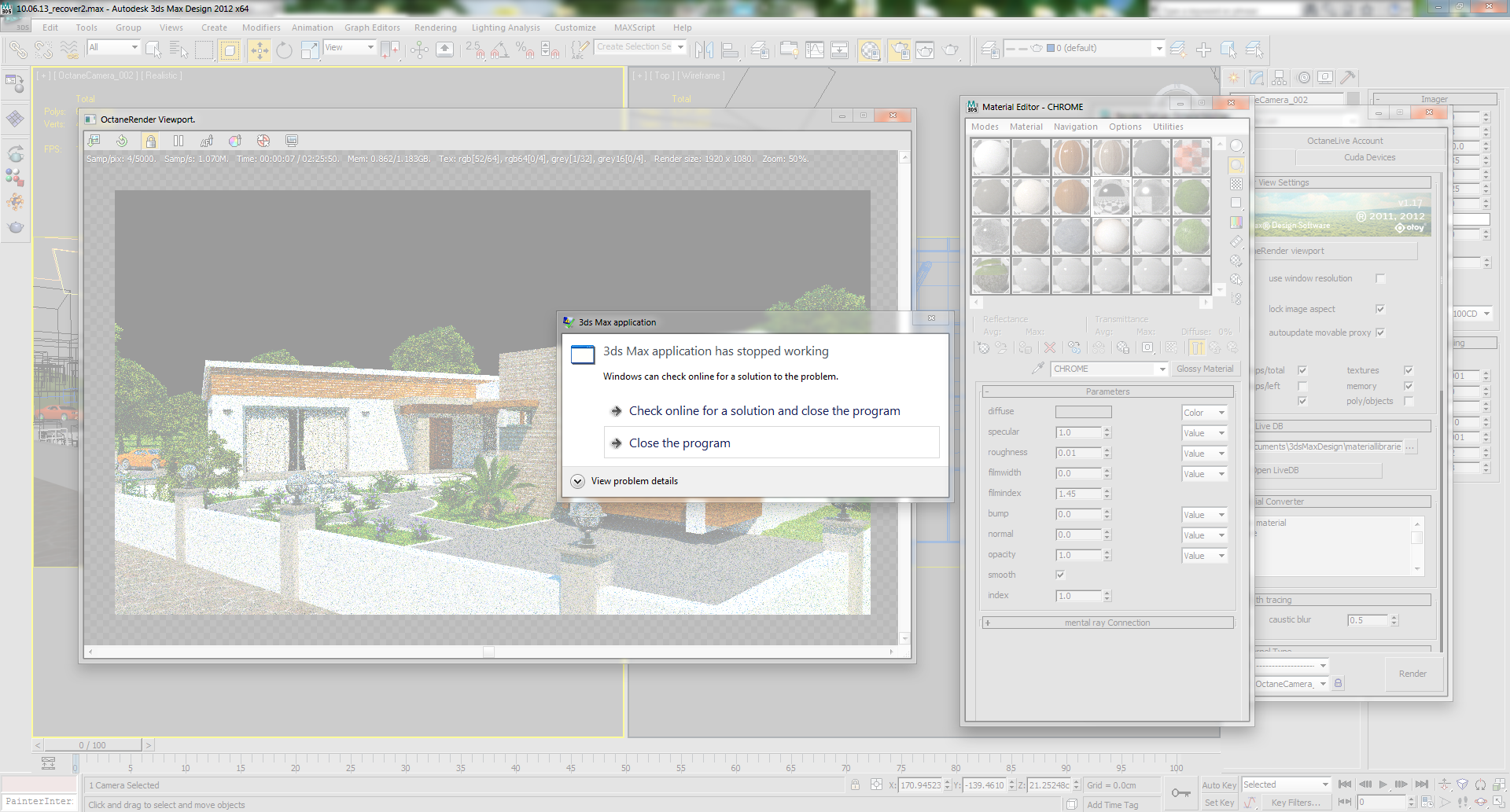Click the Render button

click(1412, 674)
